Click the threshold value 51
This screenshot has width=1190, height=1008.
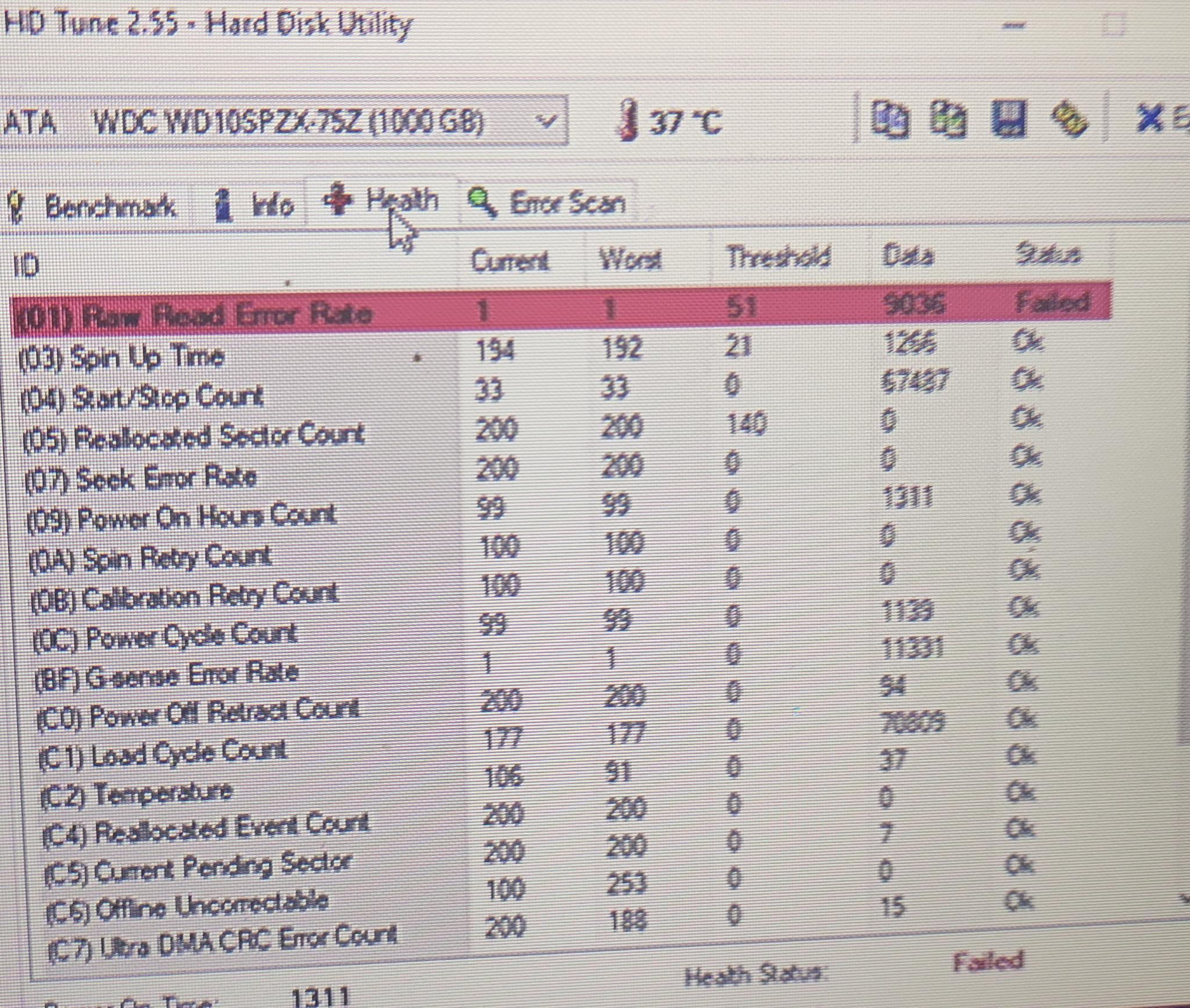[x=741, y=306]
